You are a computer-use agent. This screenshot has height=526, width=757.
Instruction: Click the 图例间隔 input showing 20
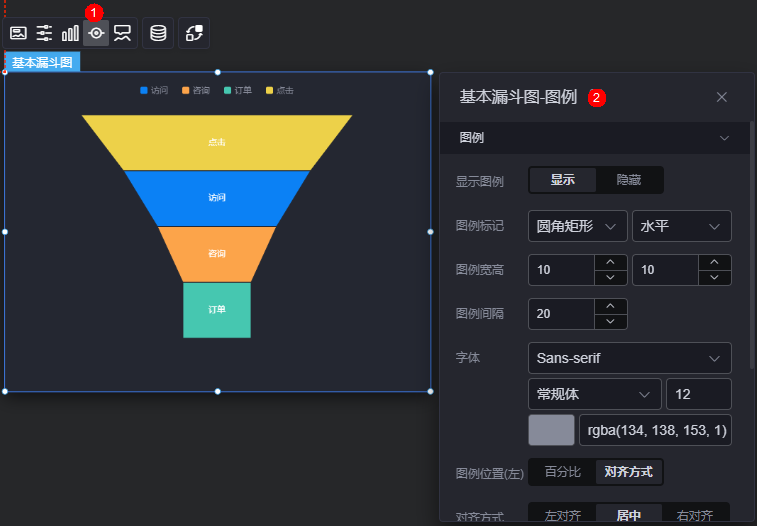(x=561, y=314)
